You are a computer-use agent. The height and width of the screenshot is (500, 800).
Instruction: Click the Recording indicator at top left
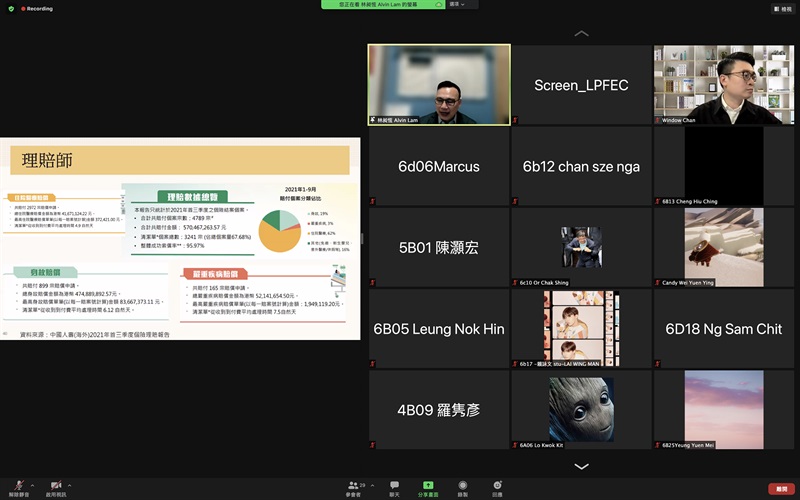coord(38,8)
